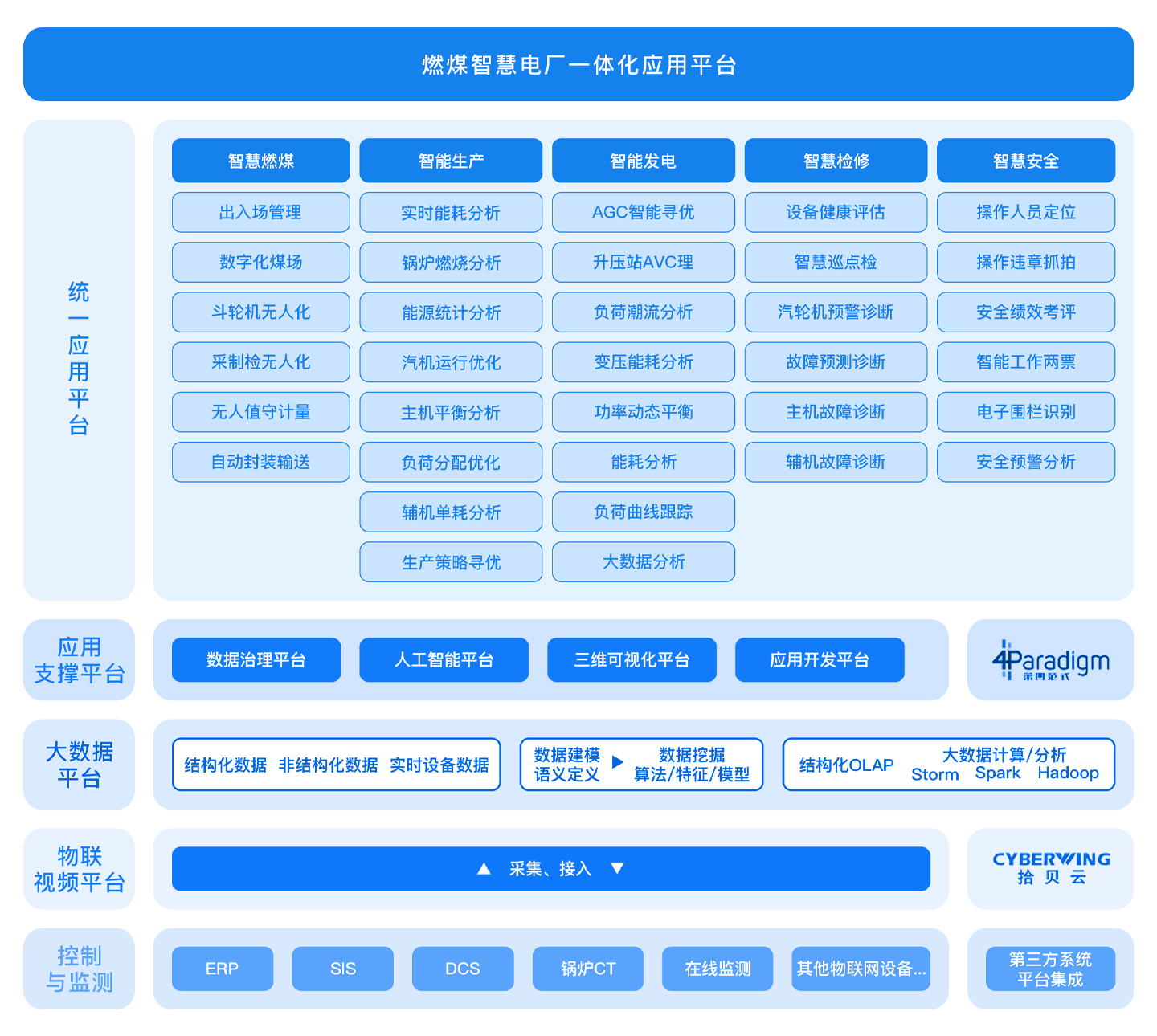Image resolution: width=1157 pixels, height=1036 pixels.
Task: Click the SIS block
Action: (x=343, y=969)
